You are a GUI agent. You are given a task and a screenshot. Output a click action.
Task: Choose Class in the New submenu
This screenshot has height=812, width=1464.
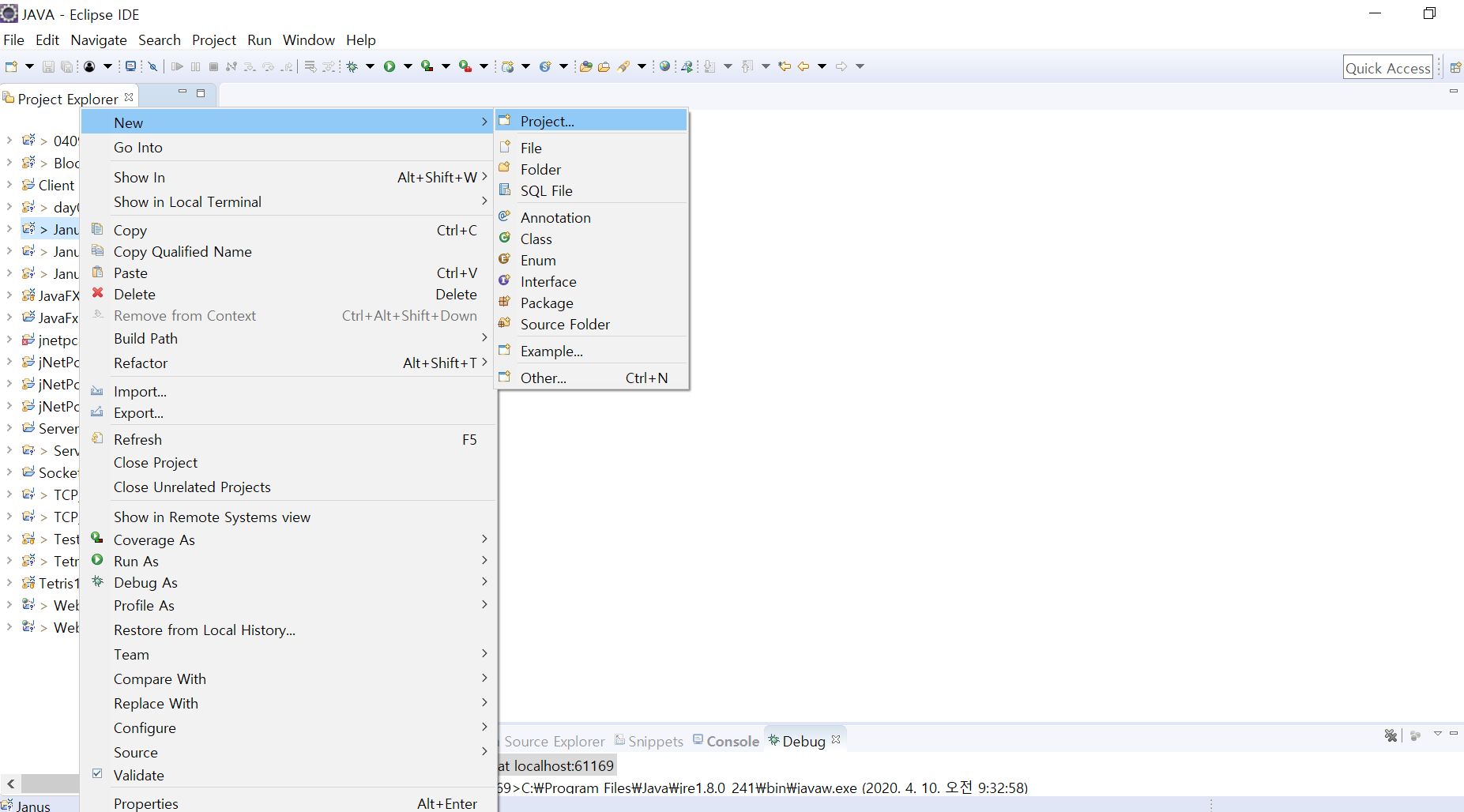pos(591,239)
